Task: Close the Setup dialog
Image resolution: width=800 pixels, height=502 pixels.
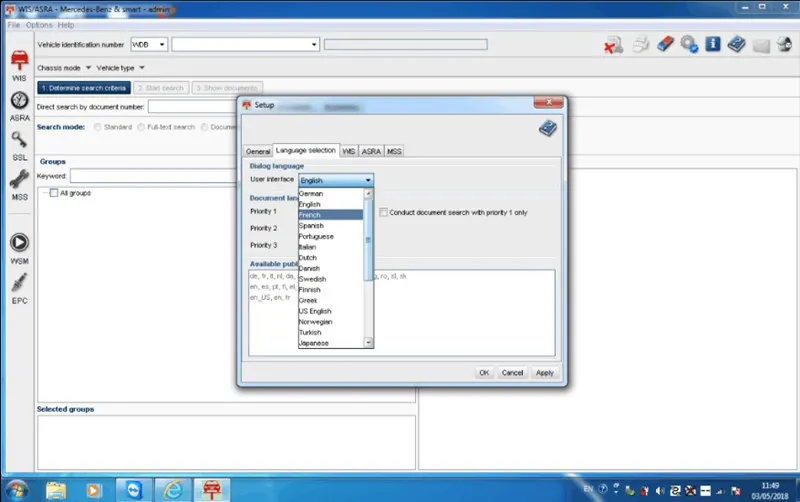Action: (548, 103)
